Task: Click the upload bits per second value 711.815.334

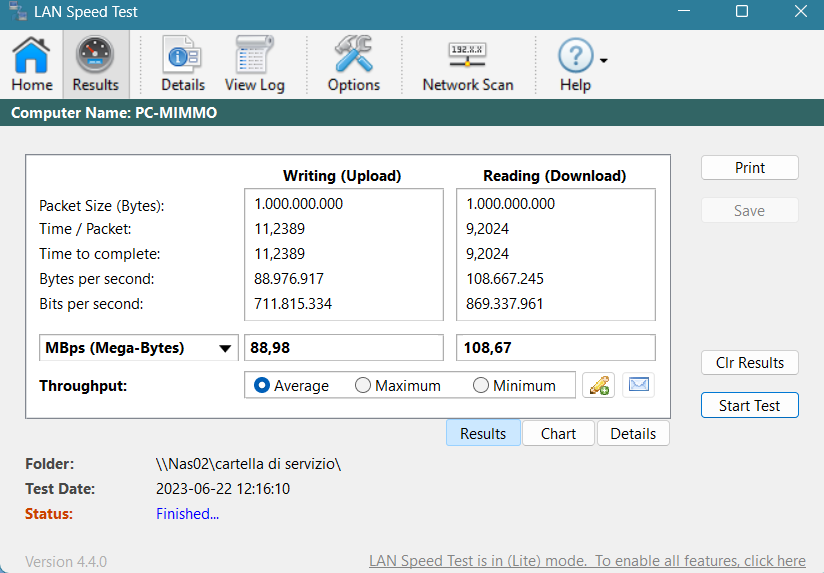Action: click(293, 304)
